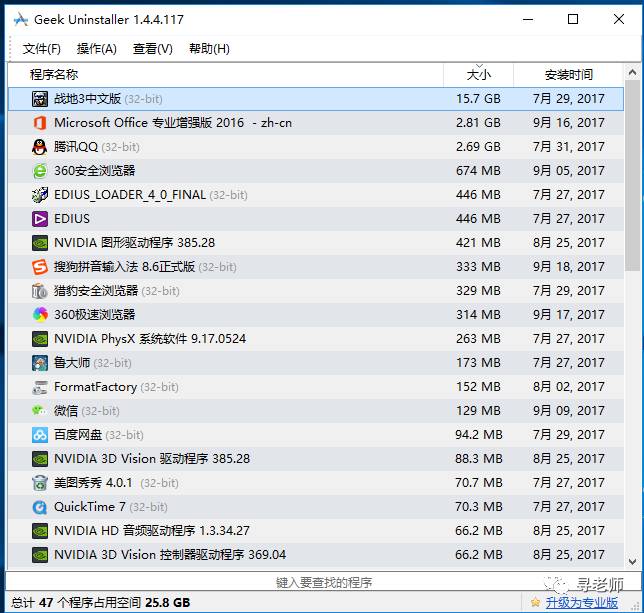Click the NVIDIA HD 音频驱动程序 icon
Image resolution: width=644 pixels, height=613 pixels.
(40, 531)
